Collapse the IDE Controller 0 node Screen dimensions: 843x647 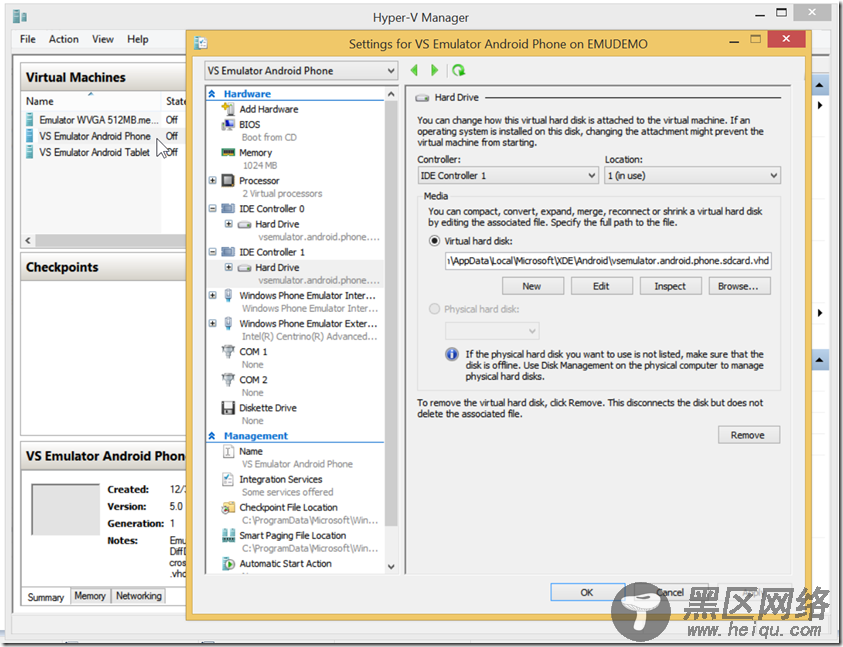click(x=212, y=209)
